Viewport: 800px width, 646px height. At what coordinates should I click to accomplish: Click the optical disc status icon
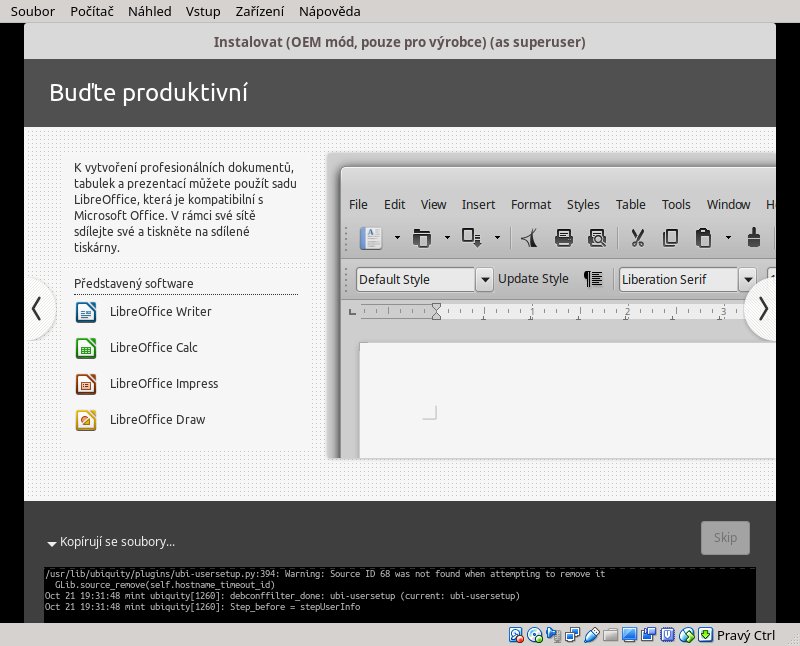coord(535,635)
